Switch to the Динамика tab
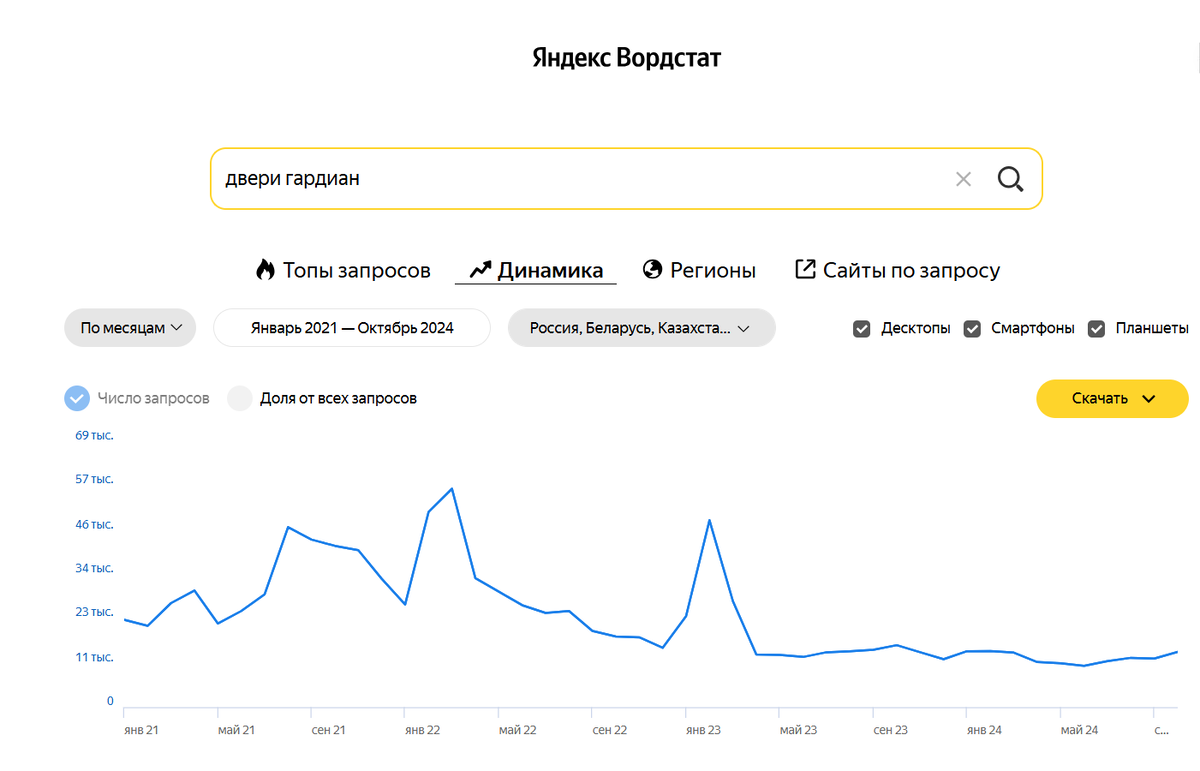 [536, 270]
